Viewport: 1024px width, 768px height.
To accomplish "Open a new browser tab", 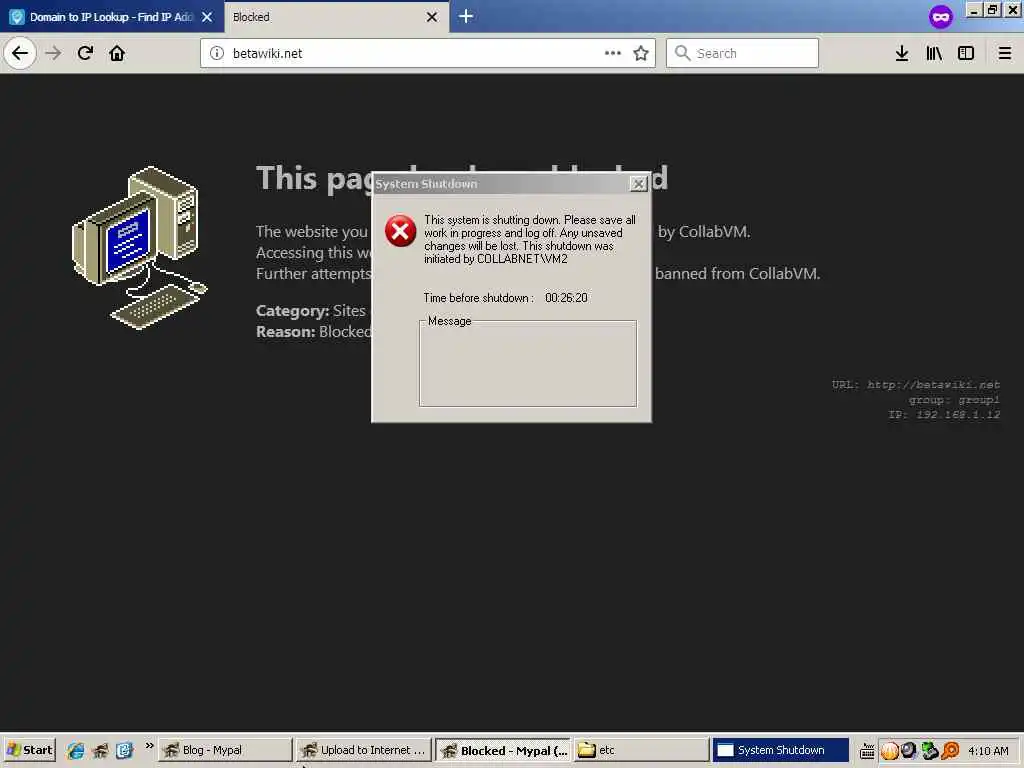I will (466, 16).
